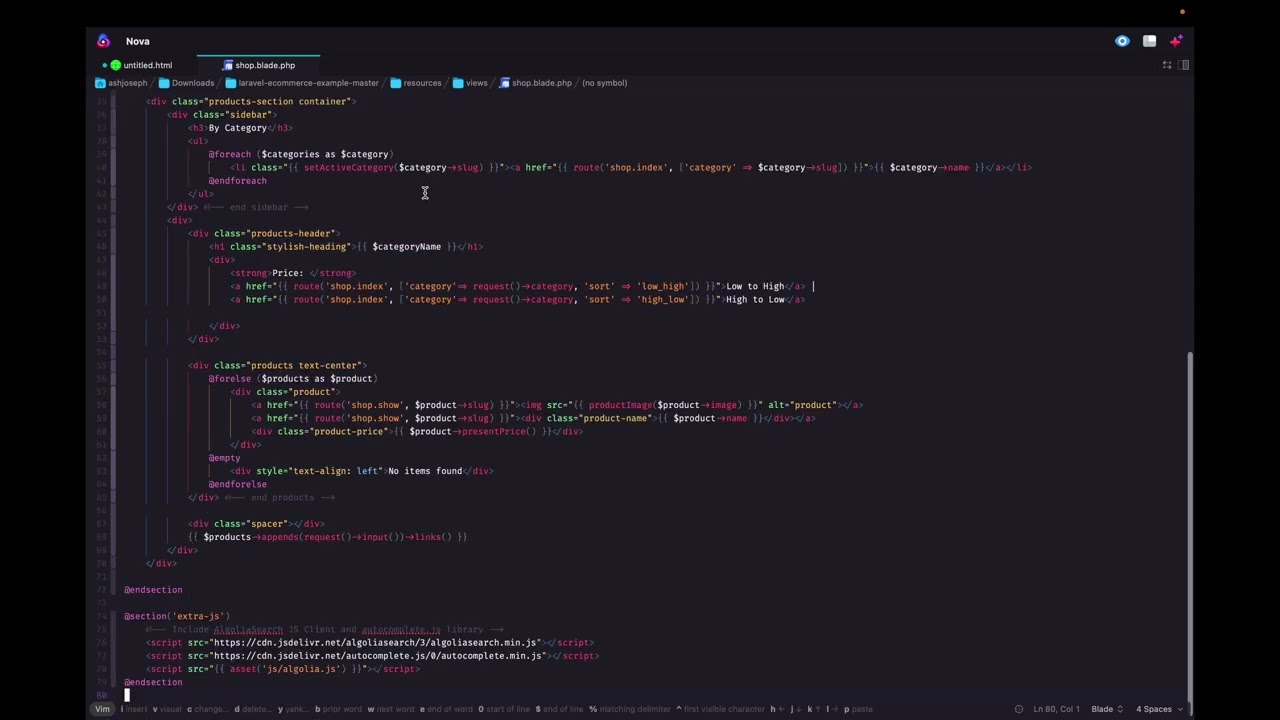Click the 'w next word' Vim hint
Image resolution: width=1280 pixels, height=720 pixels.
coord(391,709)
